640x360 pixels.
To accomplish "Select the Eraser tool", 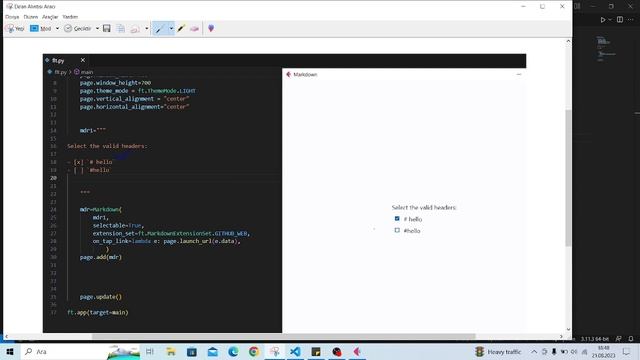I will click(194, 29).
